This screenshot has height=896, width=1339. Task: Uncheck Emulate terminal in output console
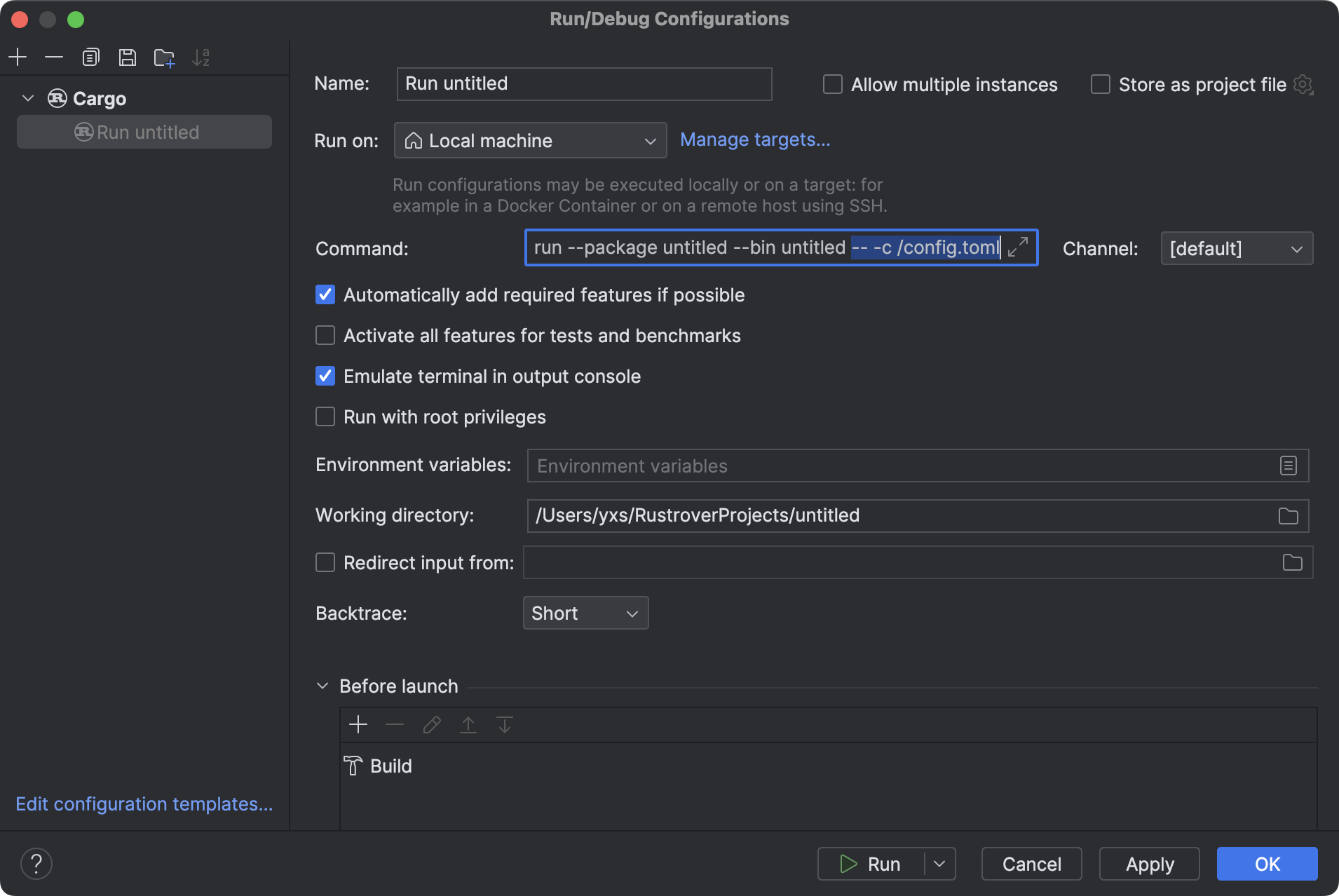click(x=325, y=376)
